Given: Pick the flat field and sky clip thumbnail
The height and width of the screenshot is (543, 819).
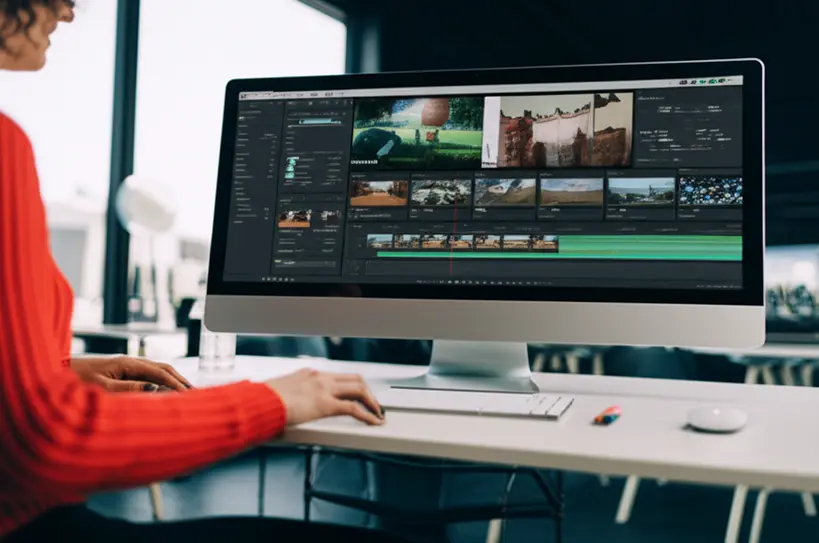Looking at the screenshot, I should [572, 191].
